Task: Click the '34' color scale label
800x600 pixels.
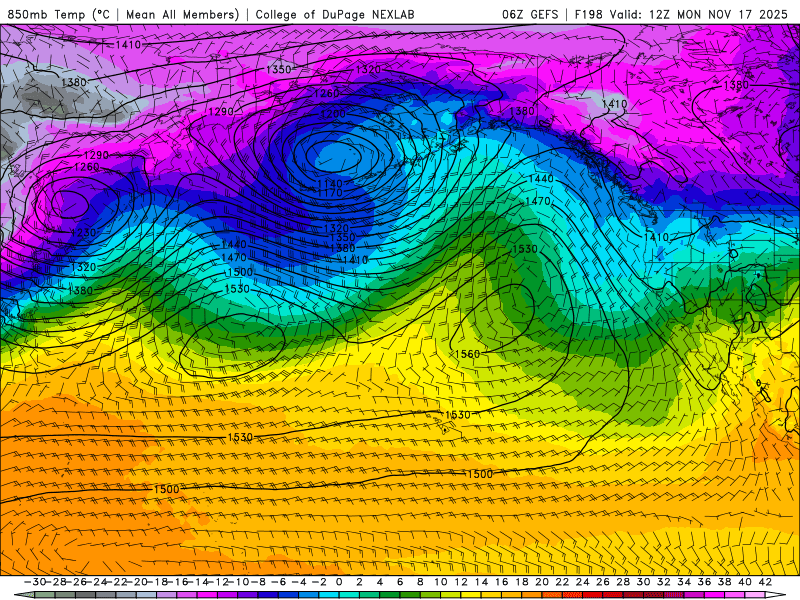Action: click(684, 582)
